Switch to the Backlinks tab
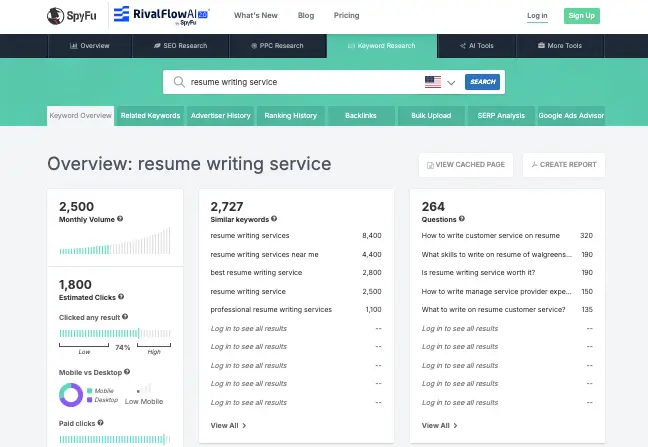Viewport: 648px width, 447px height. [361, 116]
